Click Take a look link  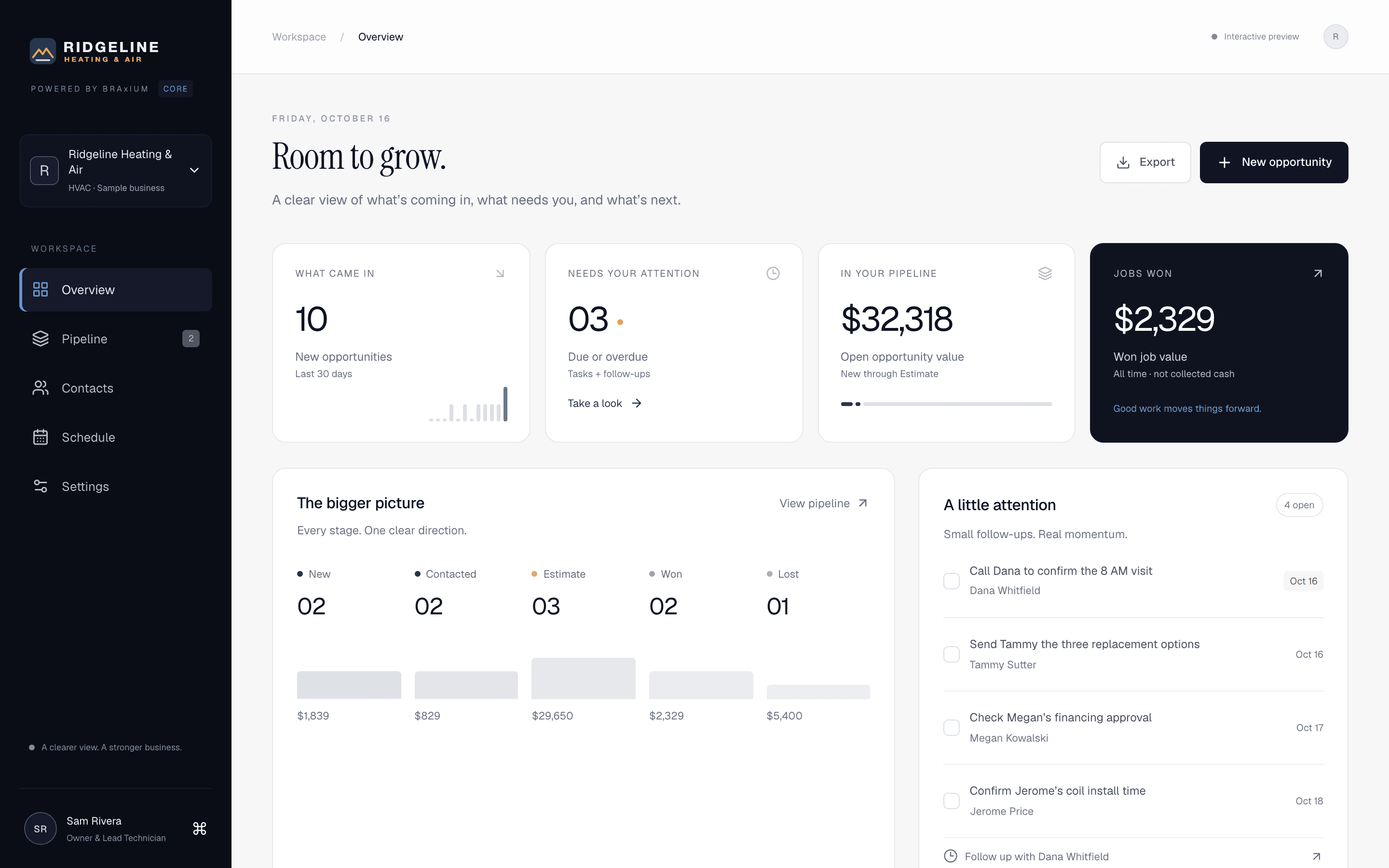[604, 404]
